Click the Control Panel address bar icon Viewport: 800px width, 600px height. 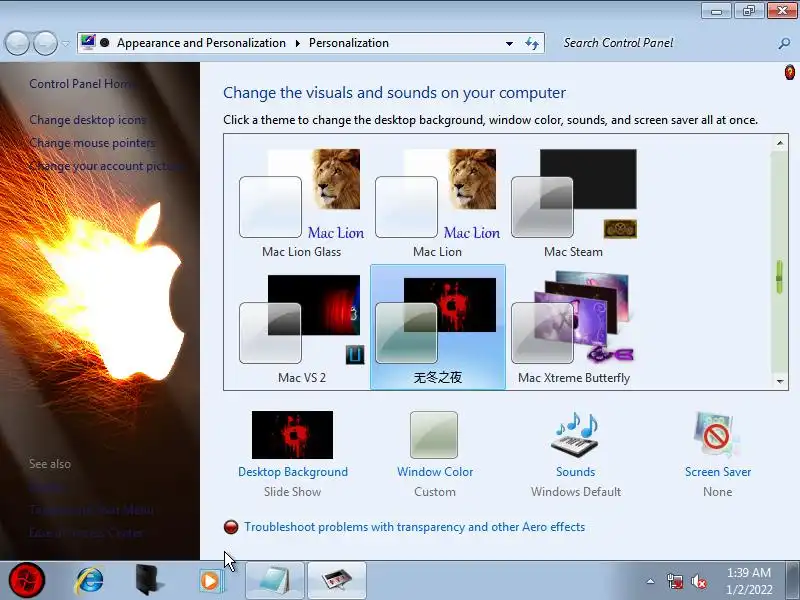point(88,43)
